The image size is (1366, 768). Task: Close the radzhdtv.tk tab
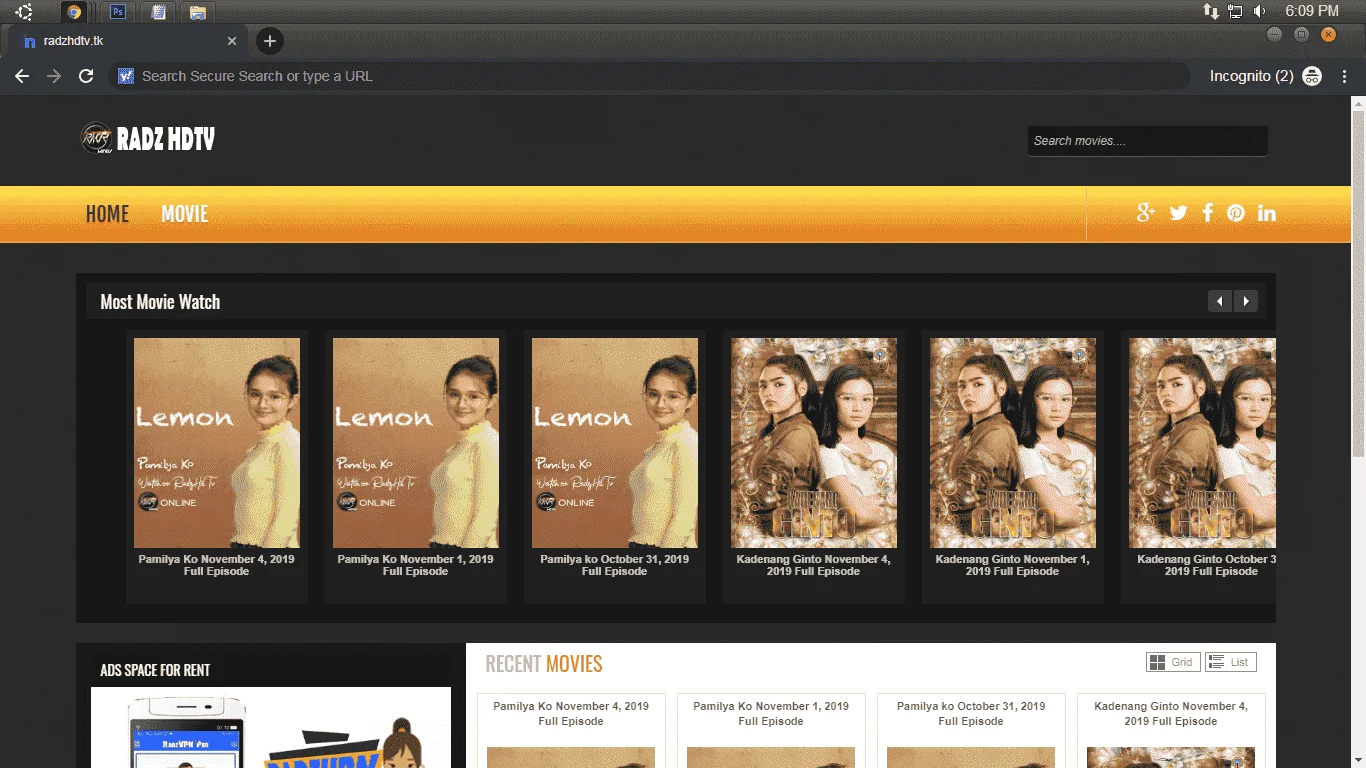[232, 41]
